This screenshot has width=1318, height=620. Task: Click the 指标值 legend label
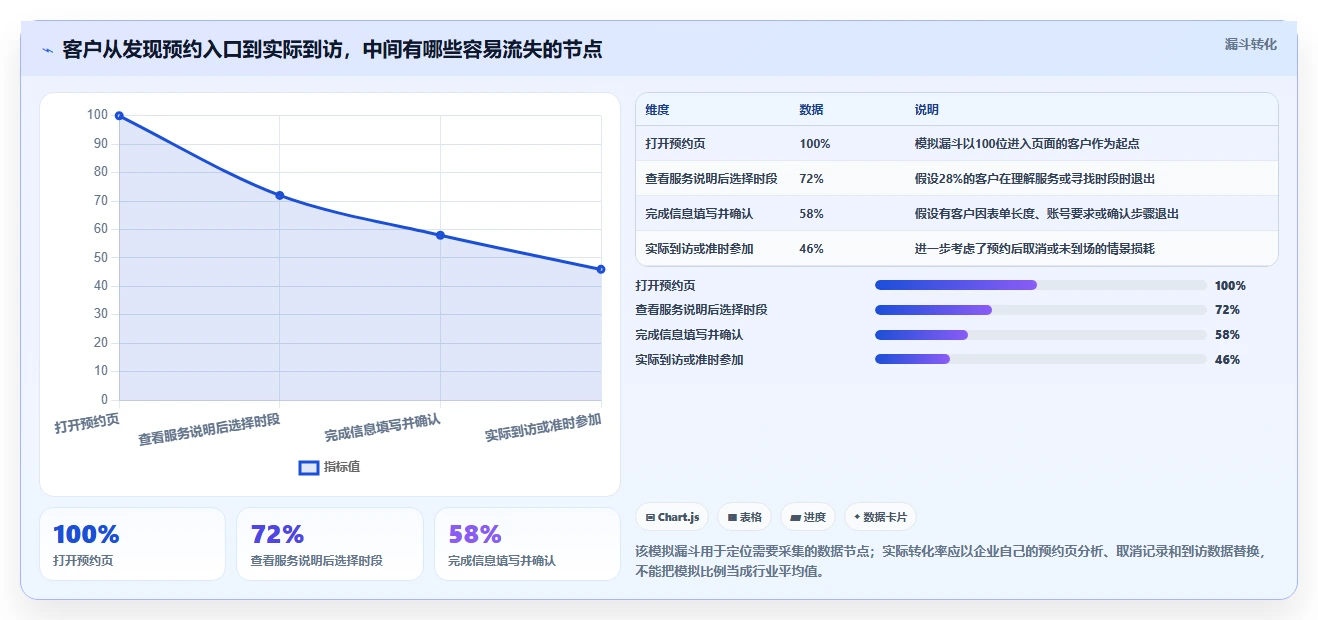tap(342, 467)
